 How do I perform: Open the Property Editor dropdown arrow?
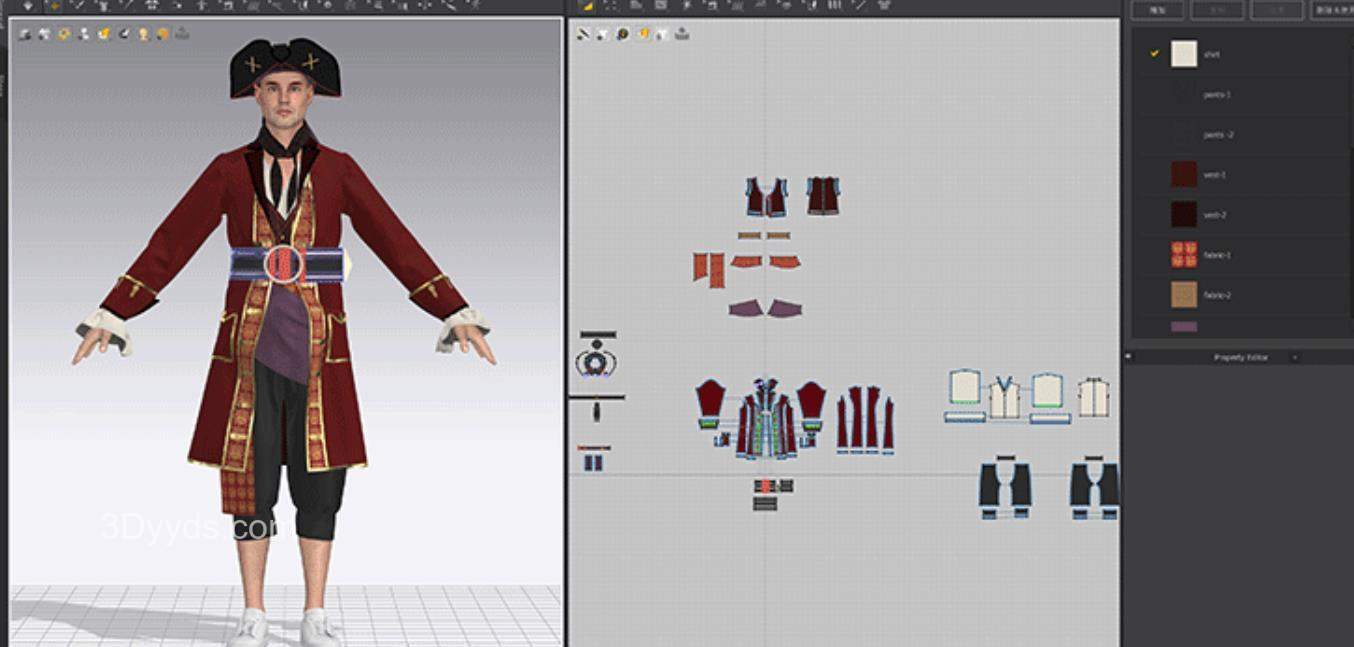[1295, 357]
